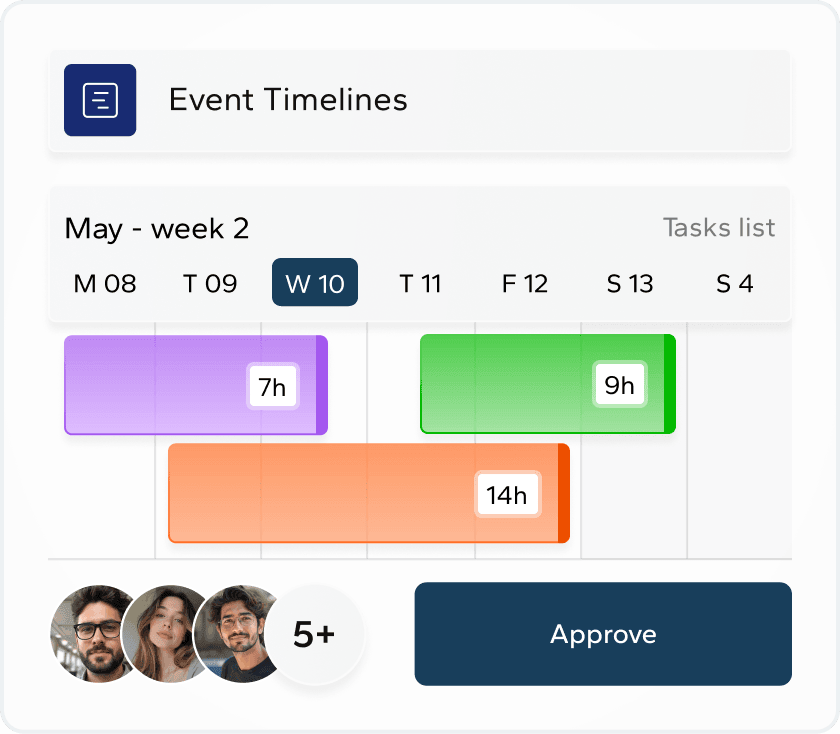The image size is (840, 734).
Task: Click the 9h duration badge
Action: (620, 385)
